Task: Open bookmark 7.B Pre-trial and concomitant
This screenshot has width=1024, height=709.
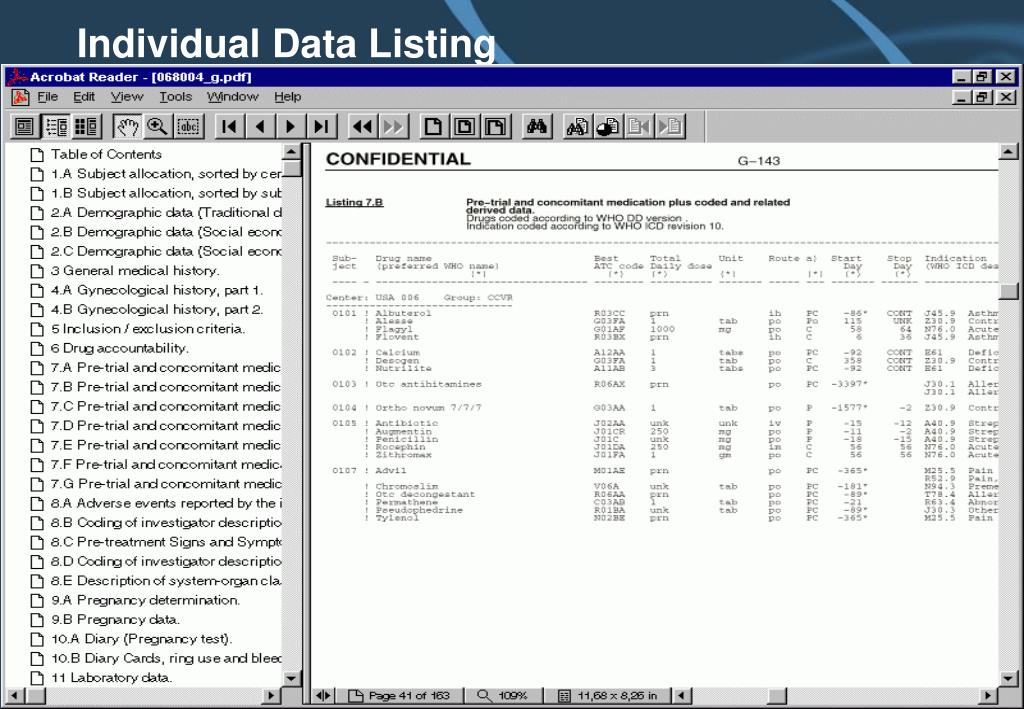Action: click(x=166, y=387)
